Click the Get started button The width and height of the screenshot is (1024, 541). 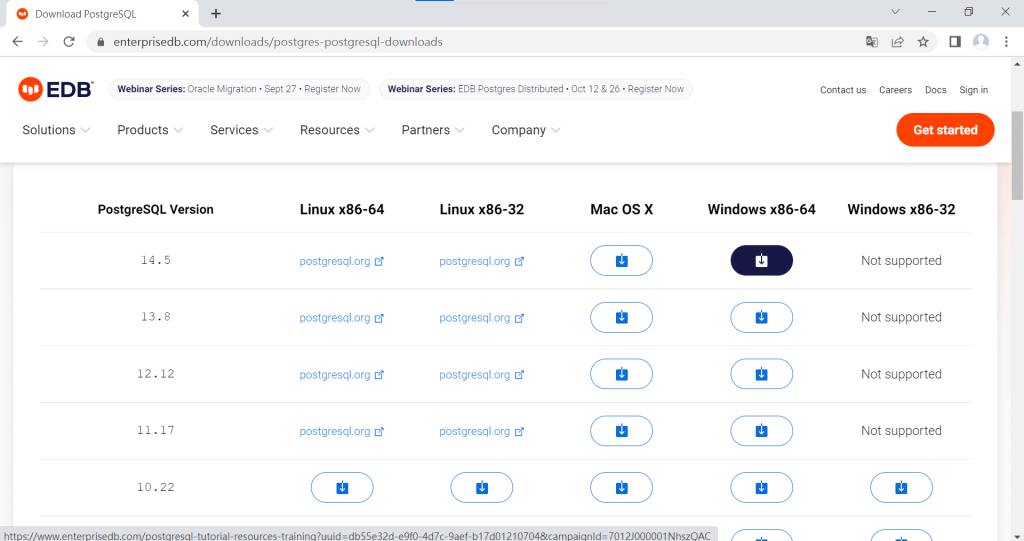pyautogui.click(x=945, y=130)
